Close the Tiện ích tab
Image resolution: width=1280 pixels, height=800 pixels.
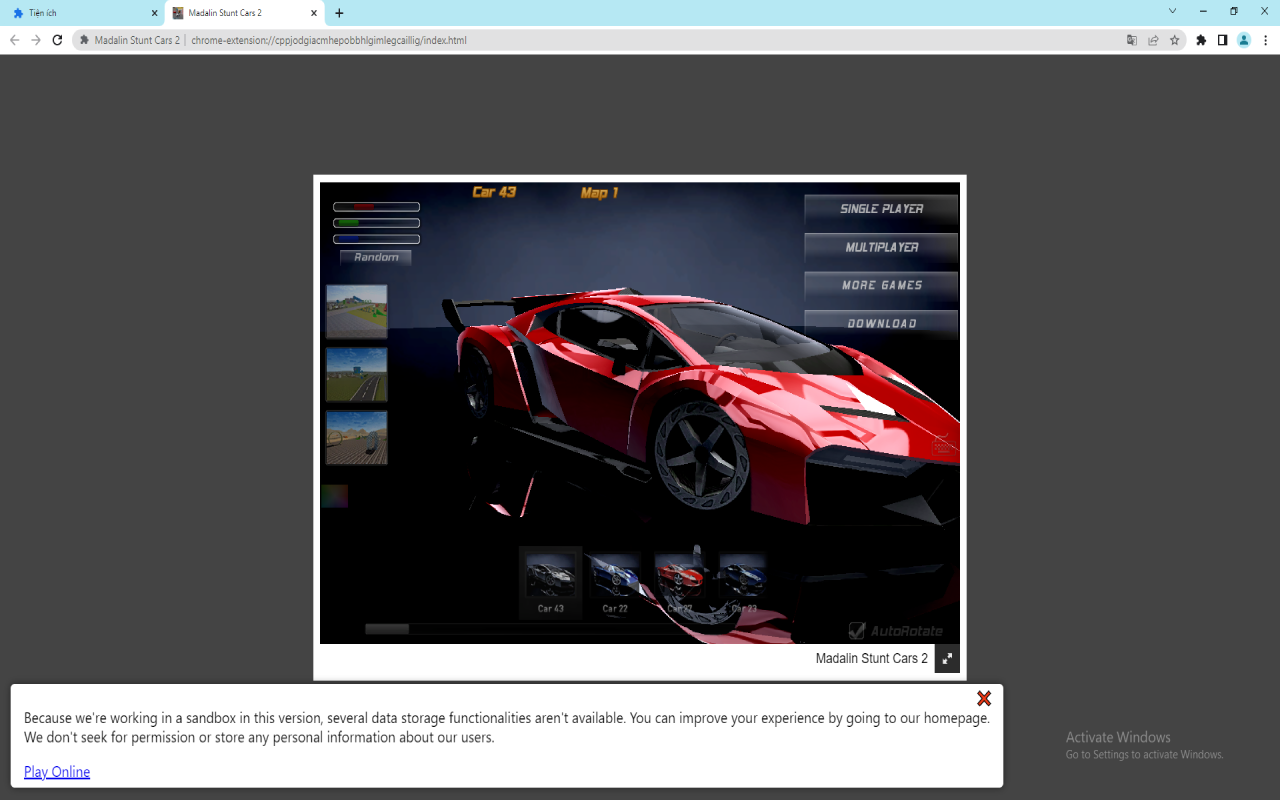pos(155,13)
